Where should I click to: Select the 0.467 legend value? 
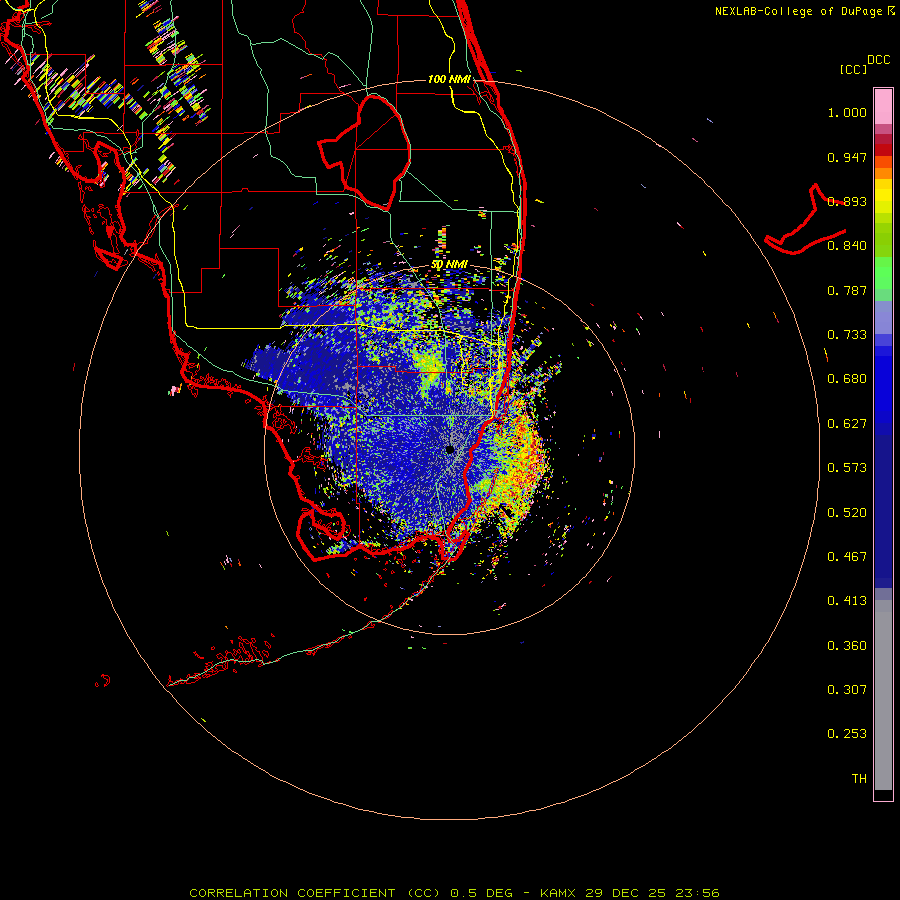coord(847,557)
